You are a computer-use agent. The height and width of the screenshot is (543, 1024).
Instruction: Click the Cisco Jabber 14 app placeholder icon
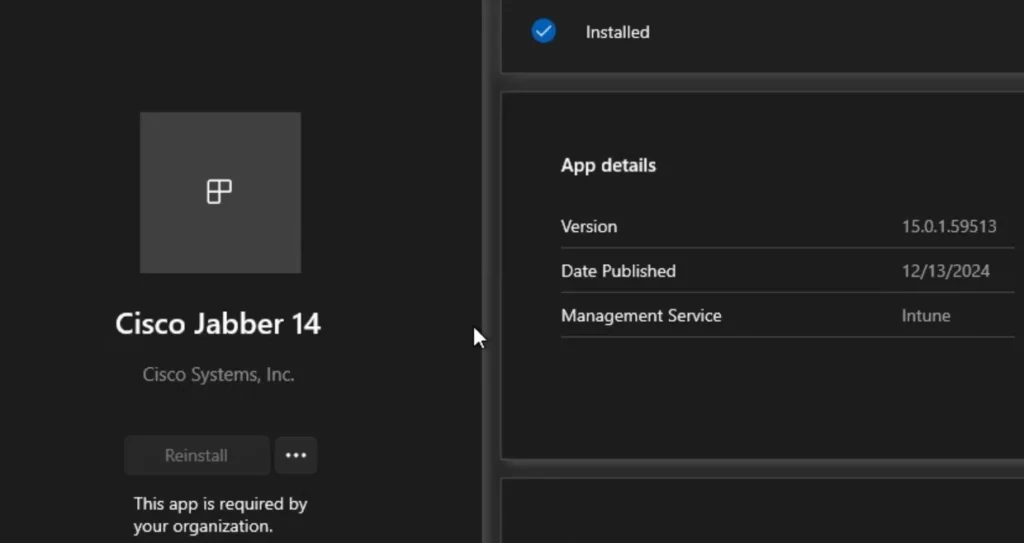220,192
